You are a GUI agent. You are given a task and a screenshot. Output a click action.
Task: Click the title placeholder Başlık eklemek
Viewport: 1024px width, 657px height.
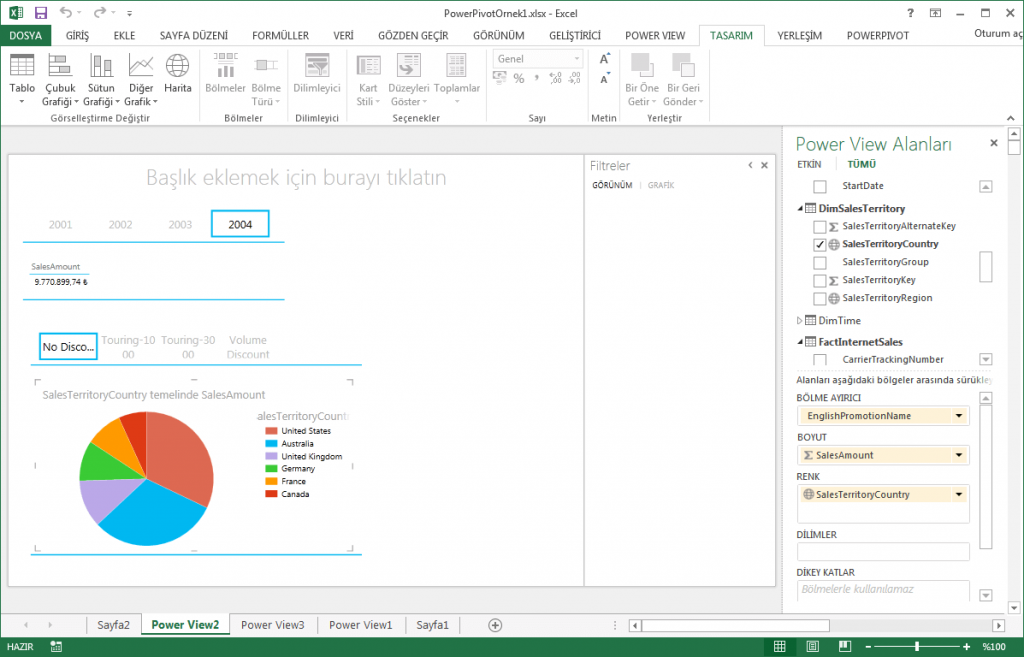[x=296, y=178]
